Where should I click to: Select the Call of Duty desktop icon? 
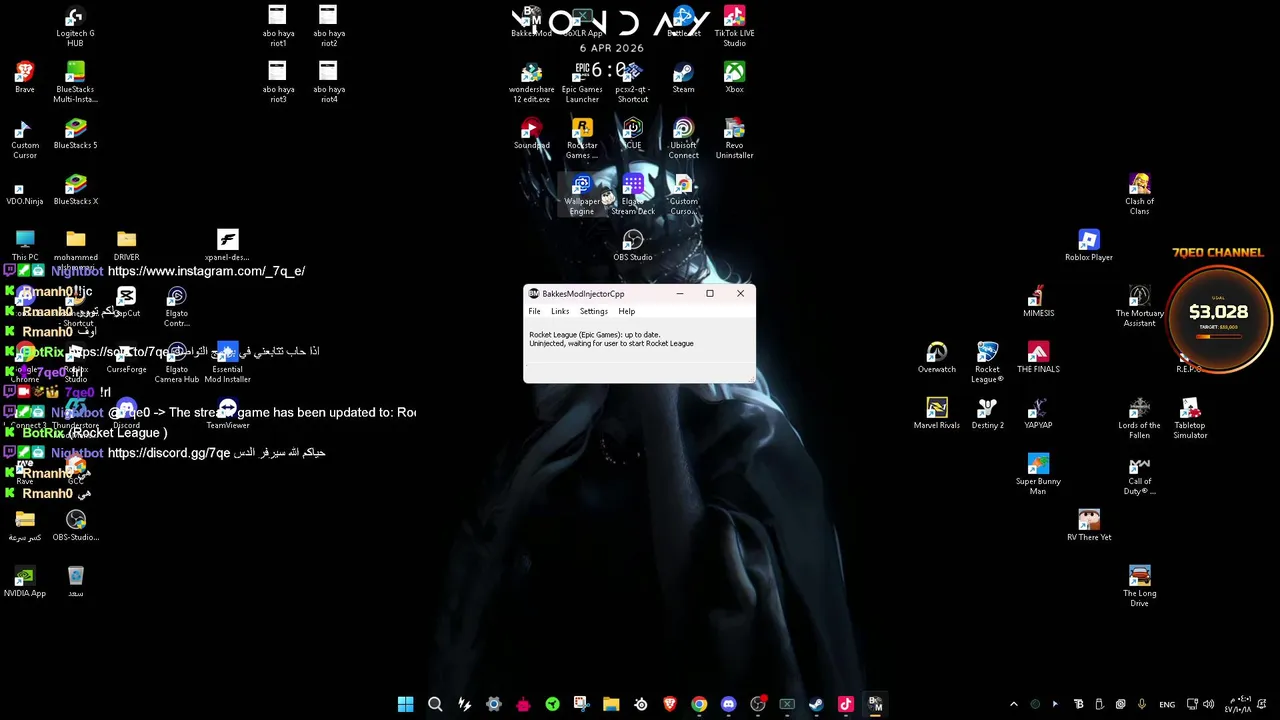(1139, 475)
